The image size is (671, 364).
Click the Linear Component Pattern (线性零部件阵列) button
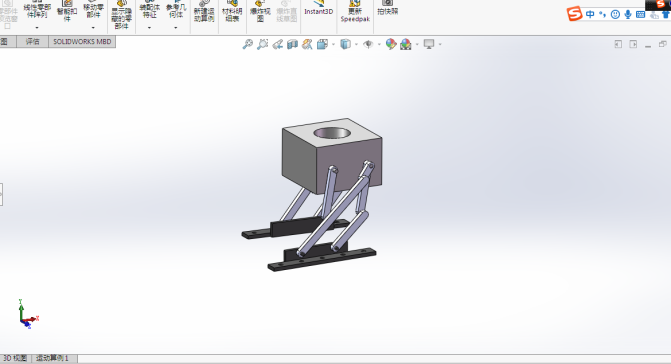pyautogui.click(x=37, y=9)
